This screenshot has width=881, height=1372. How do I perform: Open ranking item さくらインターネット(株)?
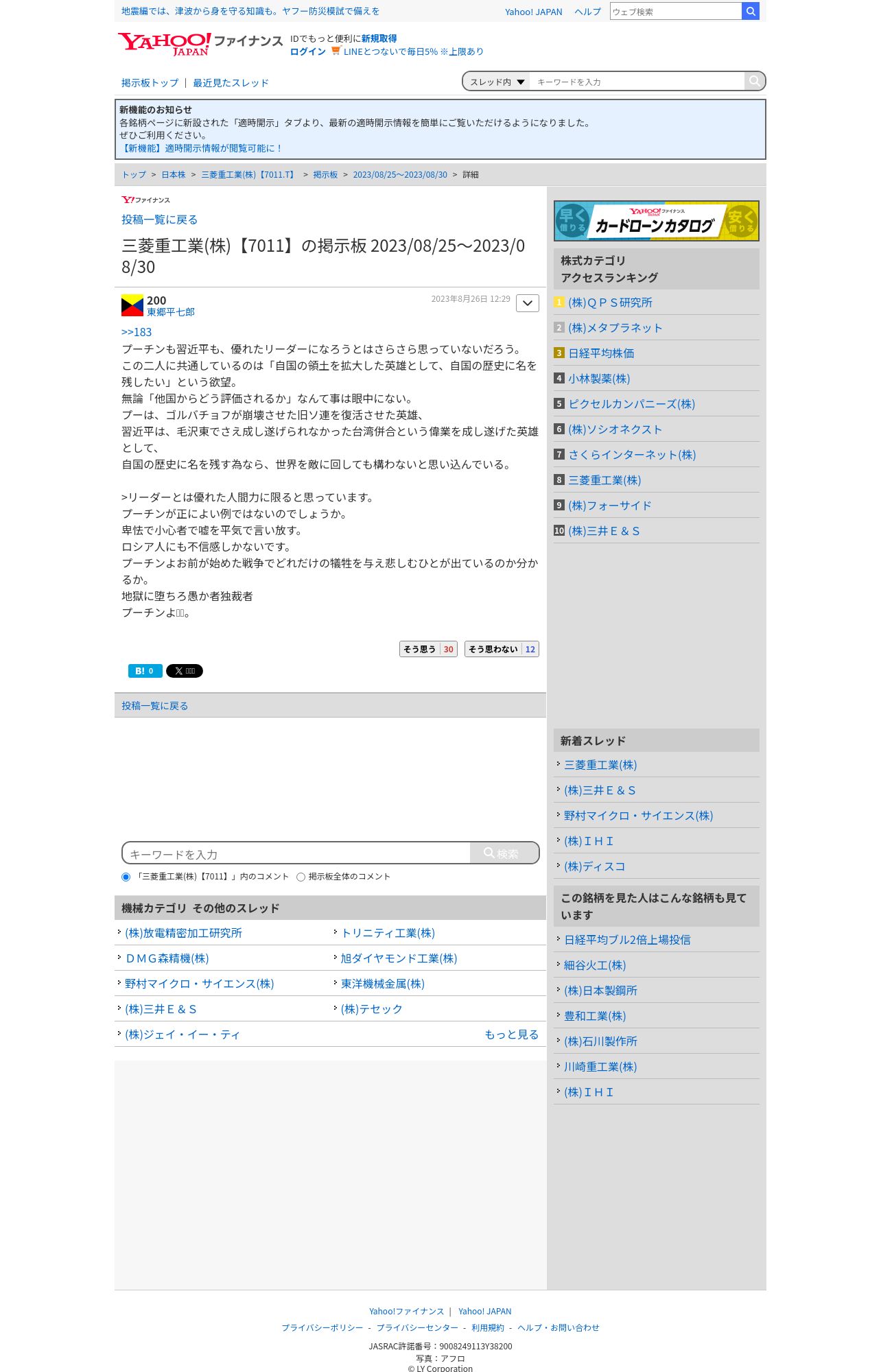[632, 455]
